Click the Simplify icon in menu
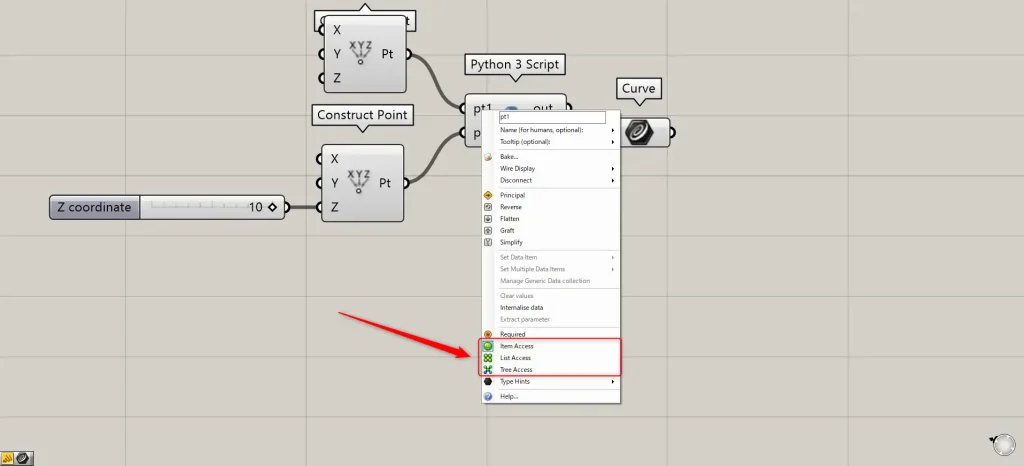 (488, 242)
